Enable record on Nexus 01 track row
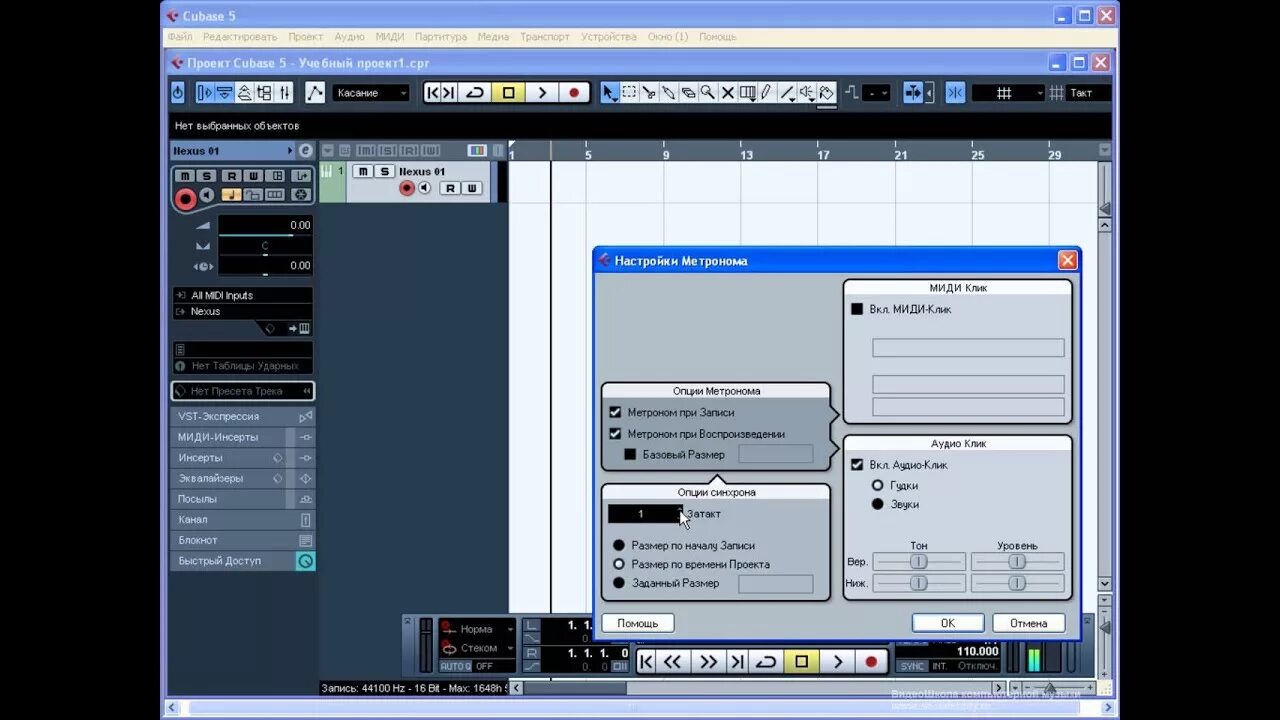 point(407,188)
